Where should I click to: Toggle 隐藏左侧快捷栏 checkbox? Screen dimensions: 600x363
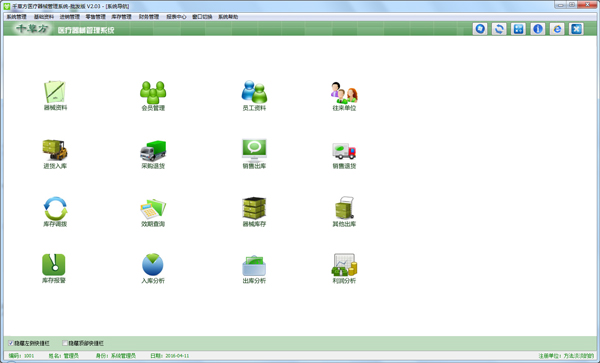click(11, 343)
